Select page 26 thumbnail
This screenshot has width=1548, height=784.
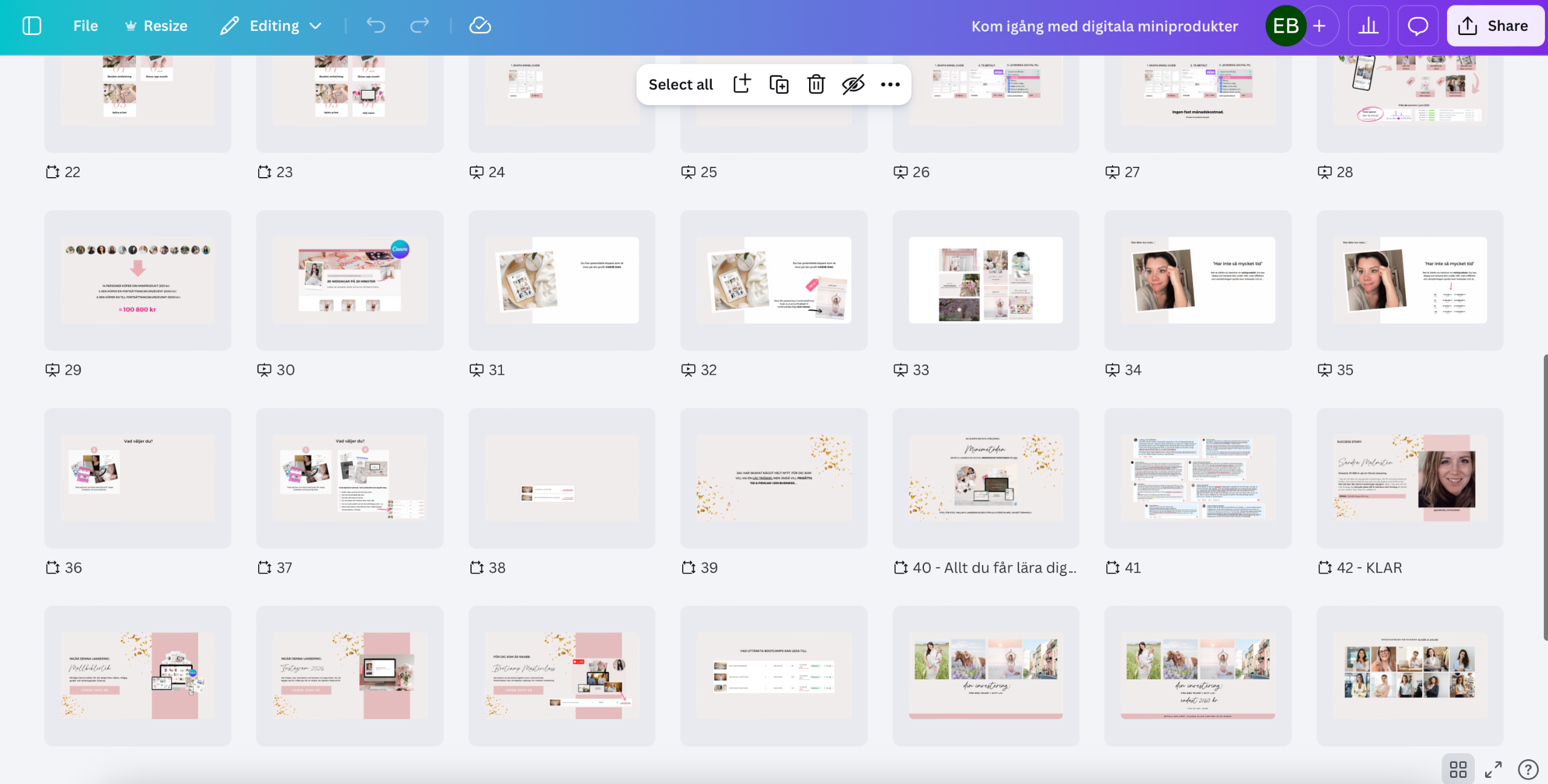pyautogui.click(x=986, y=104)
